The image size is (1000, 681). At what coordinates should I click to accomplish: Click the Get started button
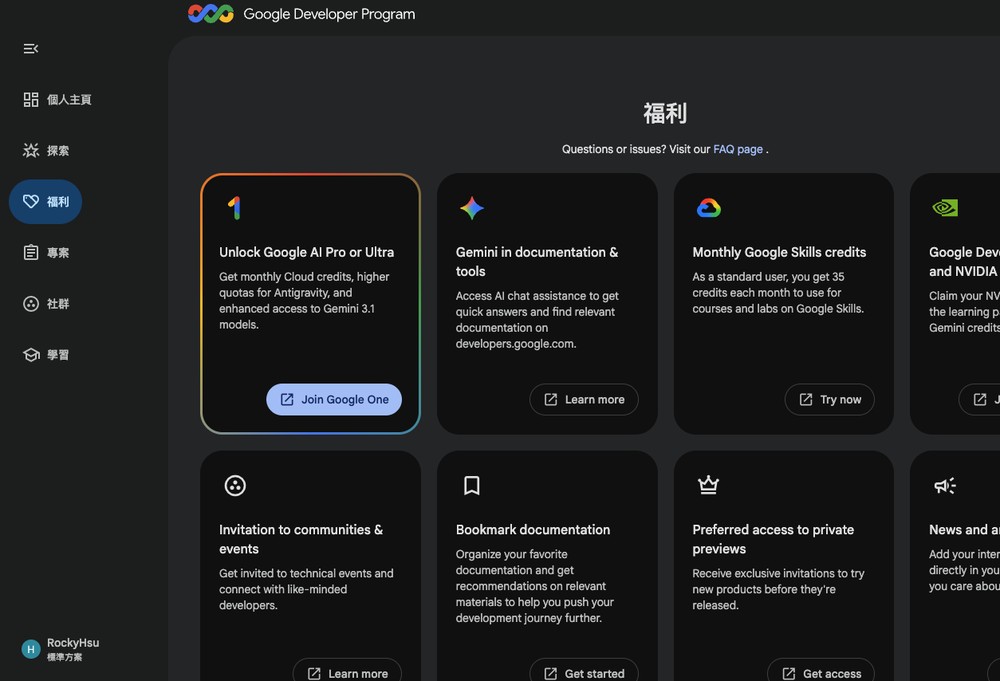click(584, 671)
